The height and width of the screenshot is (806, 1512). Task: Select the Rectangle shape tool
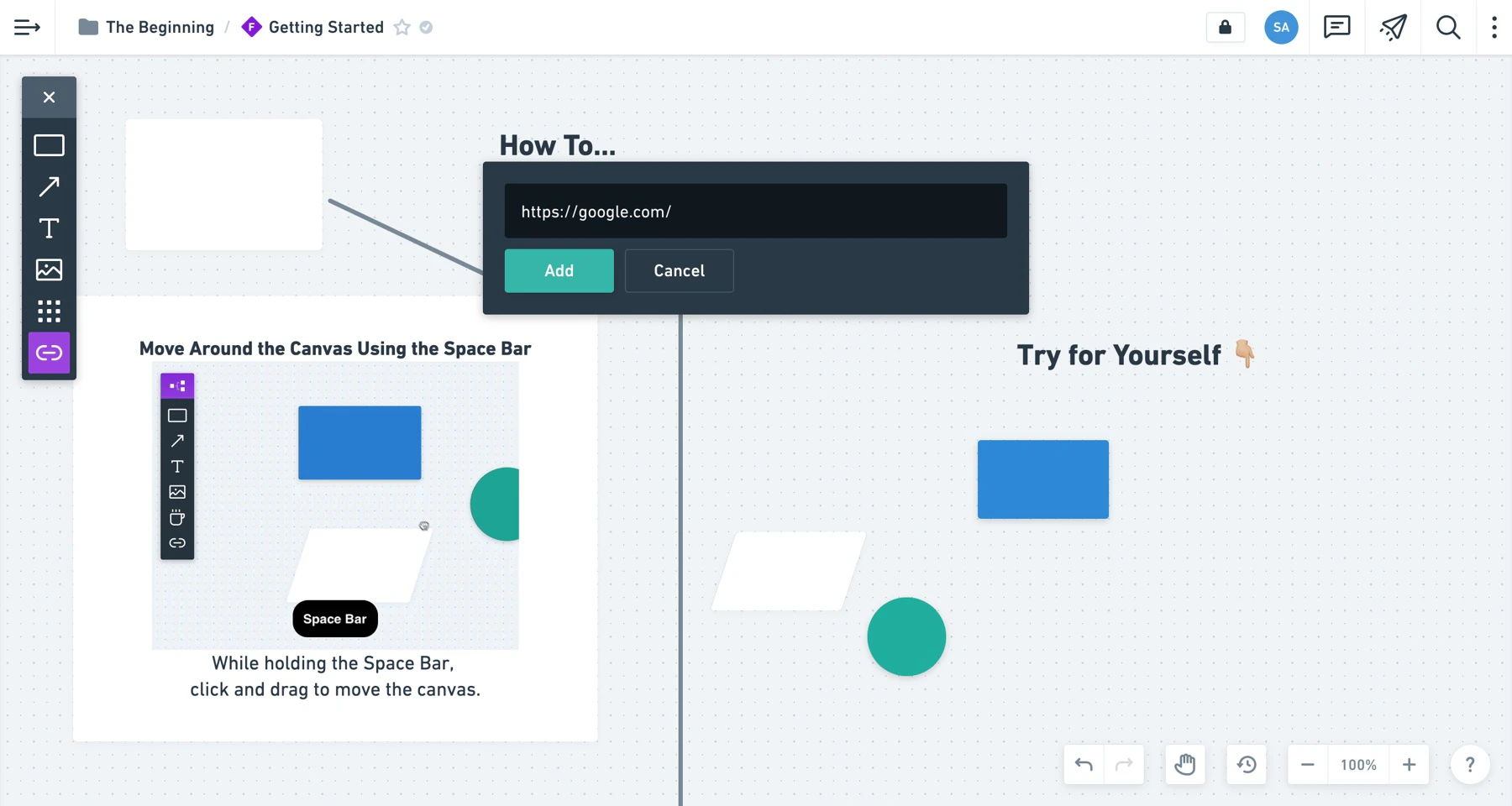point(49,145)
